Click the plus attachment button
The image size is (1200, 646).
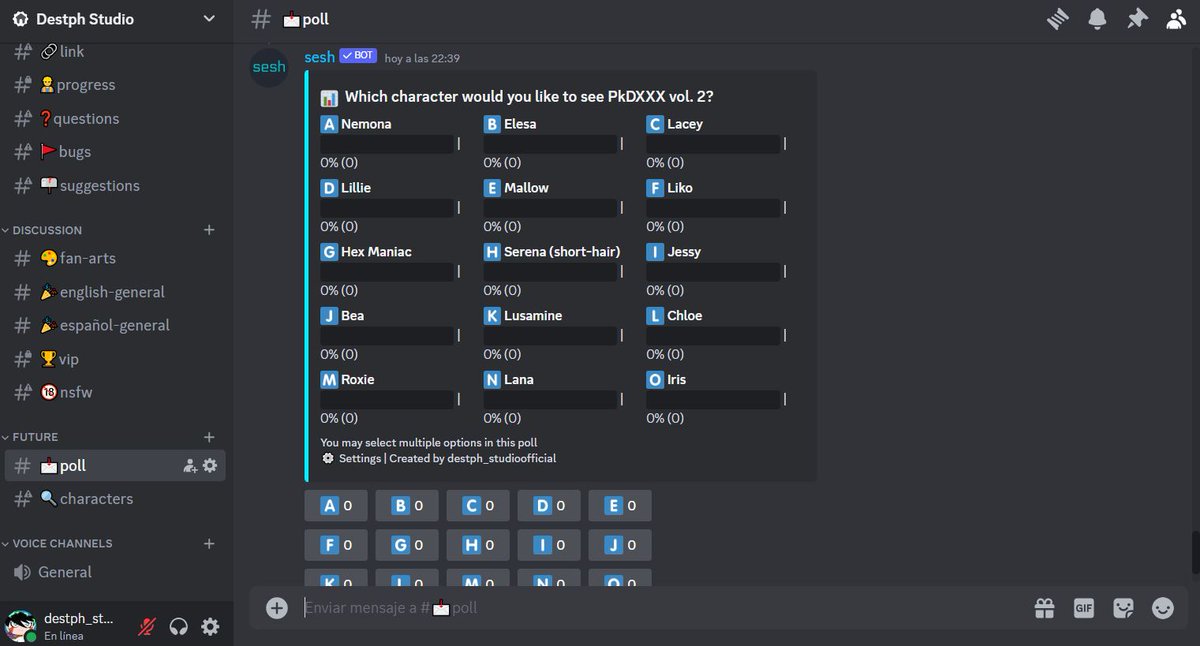click(x=277, y=607)
